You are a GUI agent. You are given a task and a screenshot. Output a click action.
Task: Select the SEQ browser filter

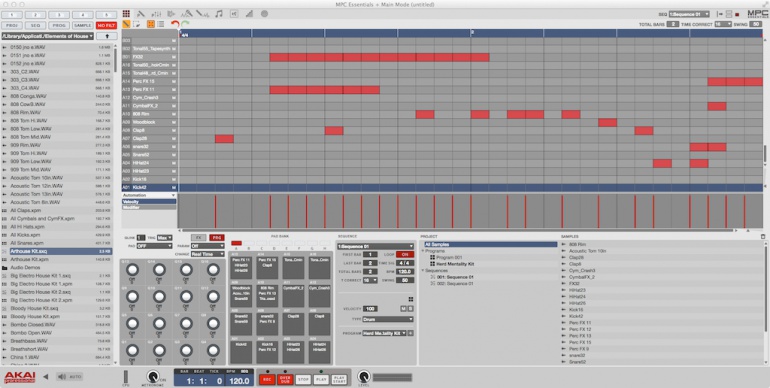[x=35, y=25]
